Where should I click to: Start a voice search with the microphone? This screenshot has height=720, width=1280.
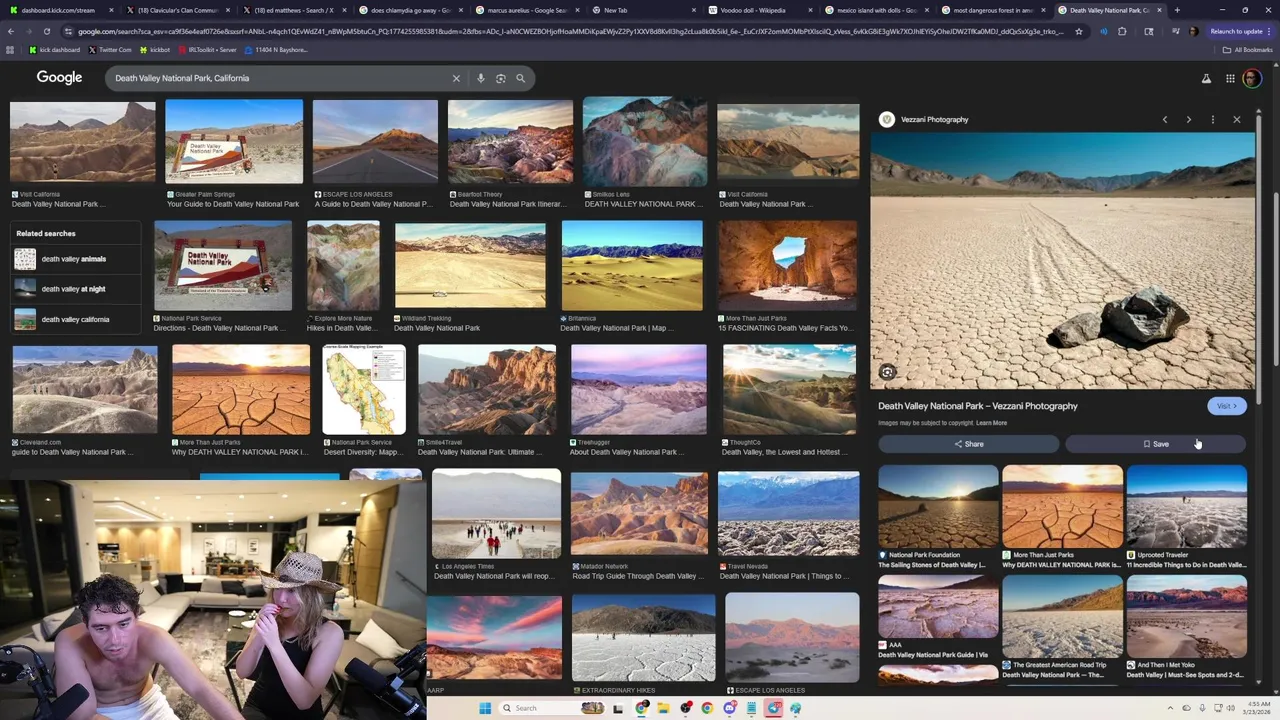[481, 78]
